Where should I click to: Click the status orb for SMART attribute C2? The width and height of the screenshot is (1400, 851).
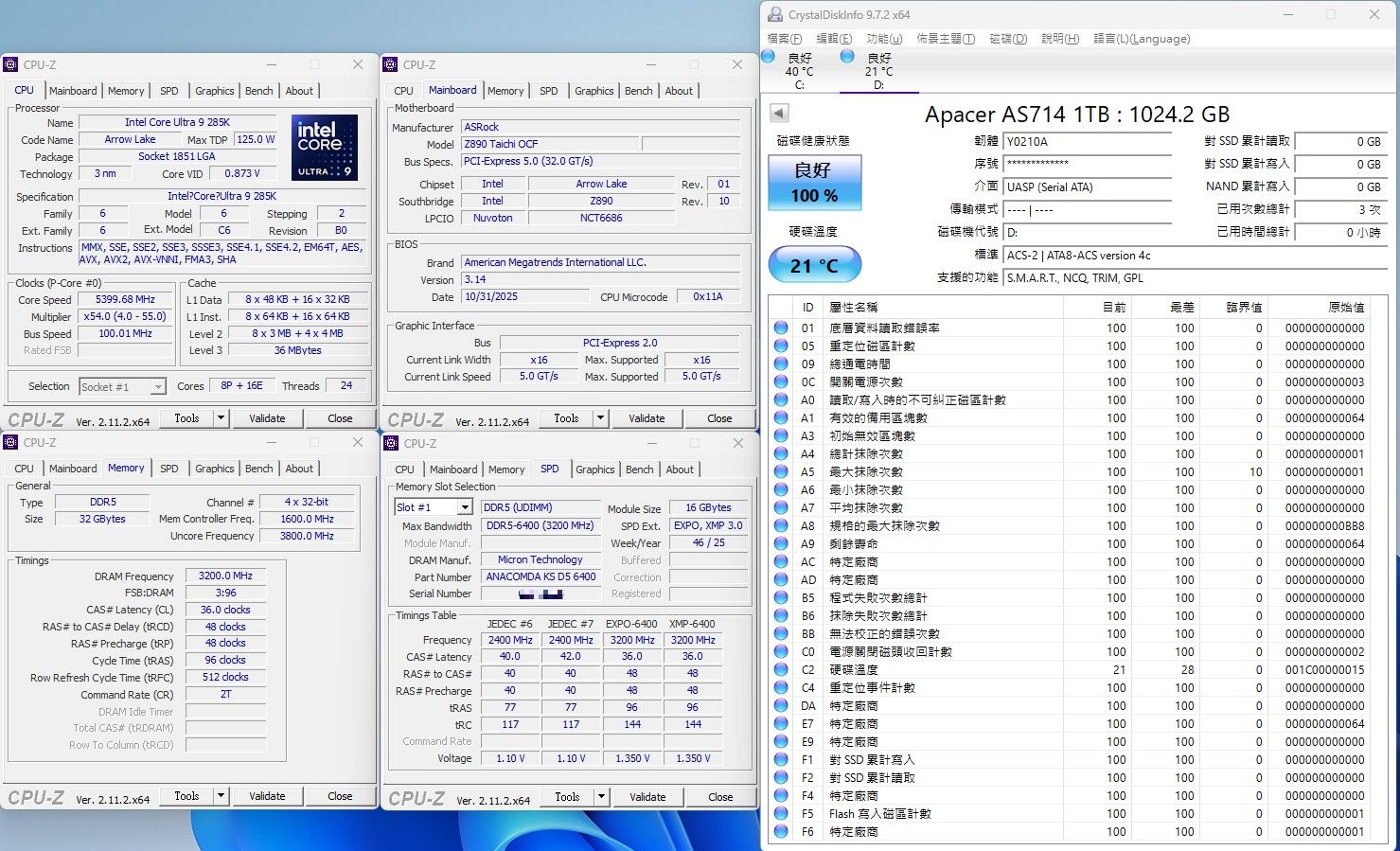click(x=781, y=669)
